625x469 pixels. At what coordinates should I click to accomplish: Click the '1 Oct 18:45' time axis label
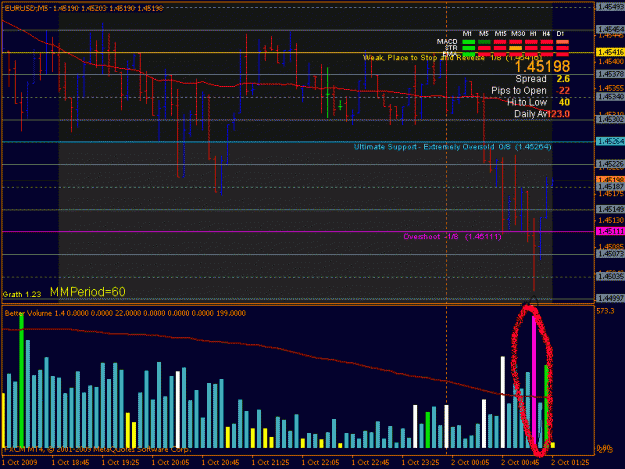[71, 463]
